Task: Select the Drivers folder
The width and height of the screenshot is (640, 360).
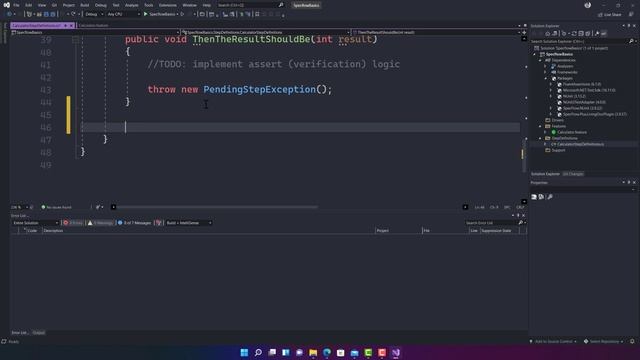Action: click(558, 120)
